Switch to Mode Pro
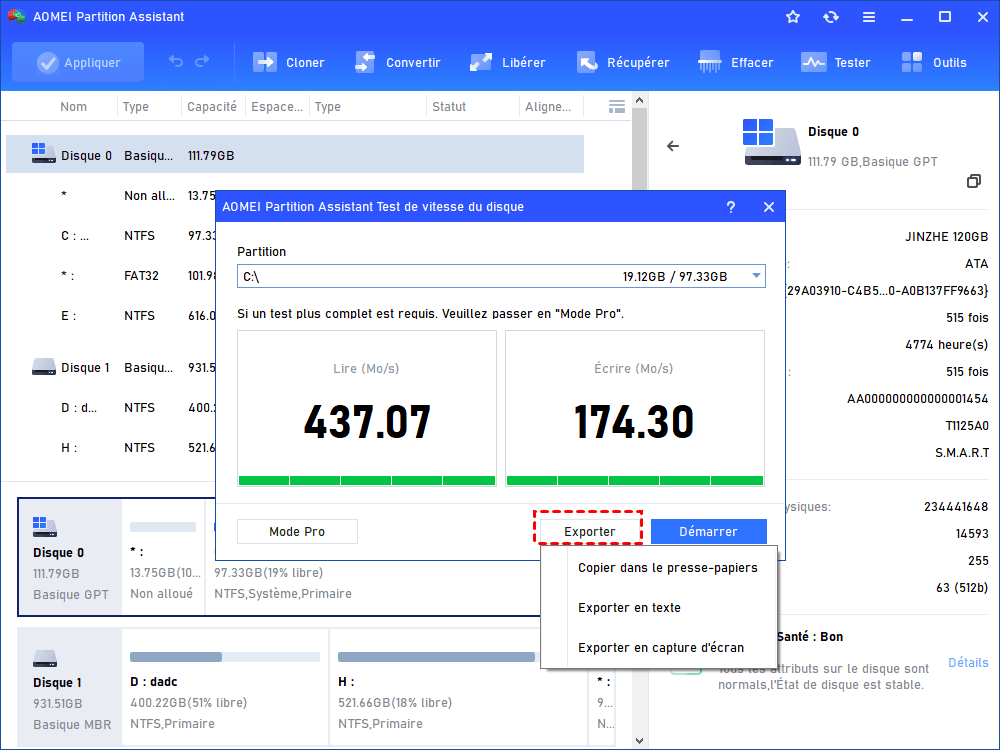 (x=297, y=532)
